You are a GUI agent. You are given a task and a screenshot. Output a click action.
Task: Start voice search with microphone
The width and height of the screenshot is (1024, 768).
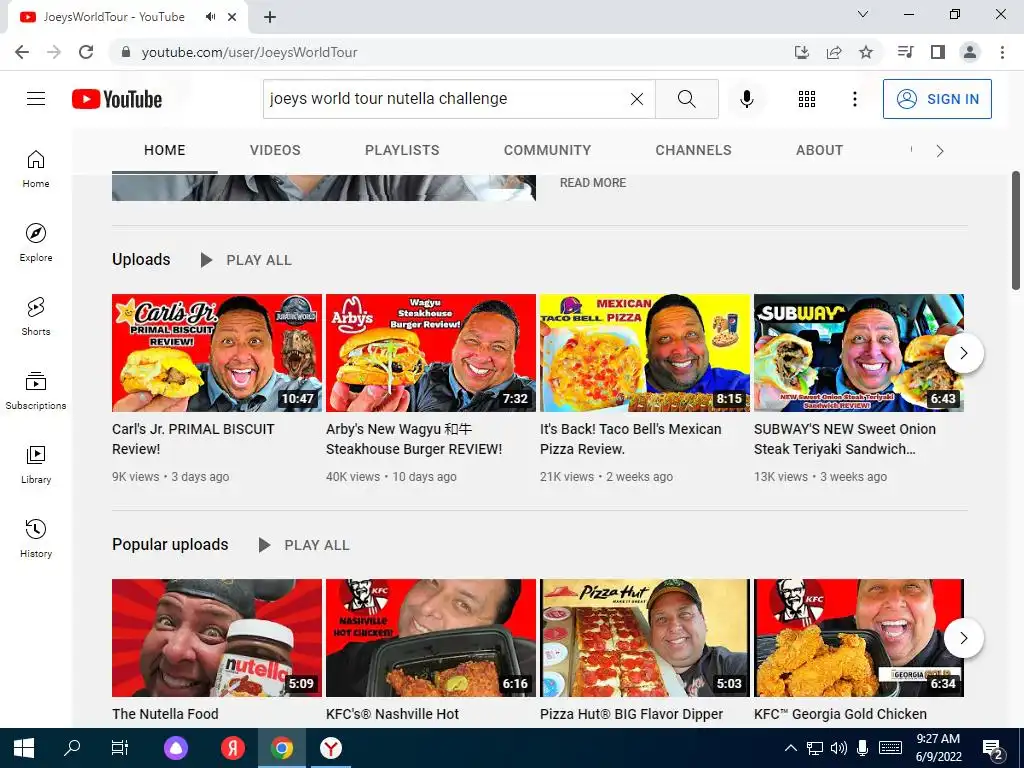(x=746, y=99)
